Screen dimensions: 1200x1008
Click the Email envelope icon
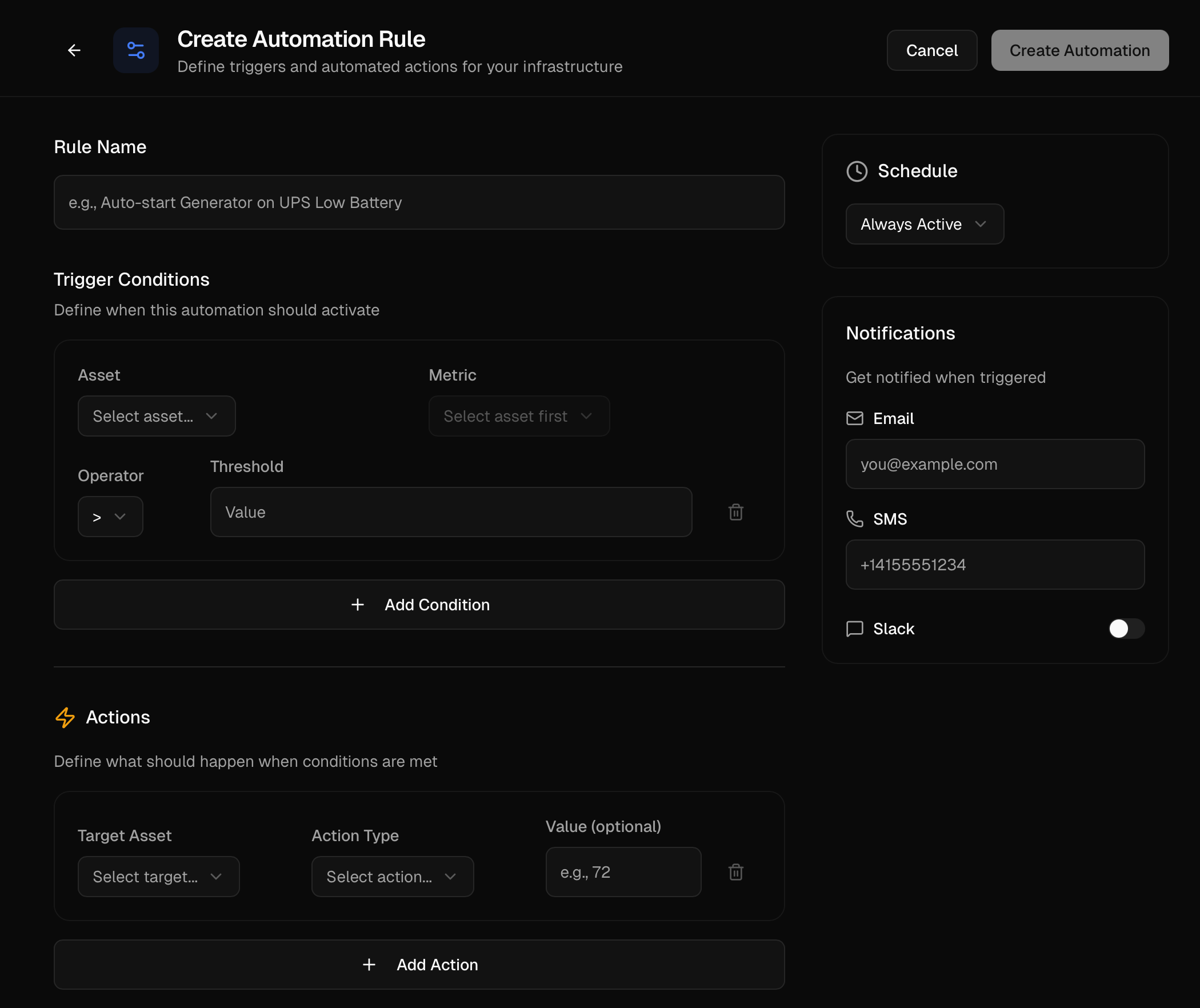[x=855, y=418]
